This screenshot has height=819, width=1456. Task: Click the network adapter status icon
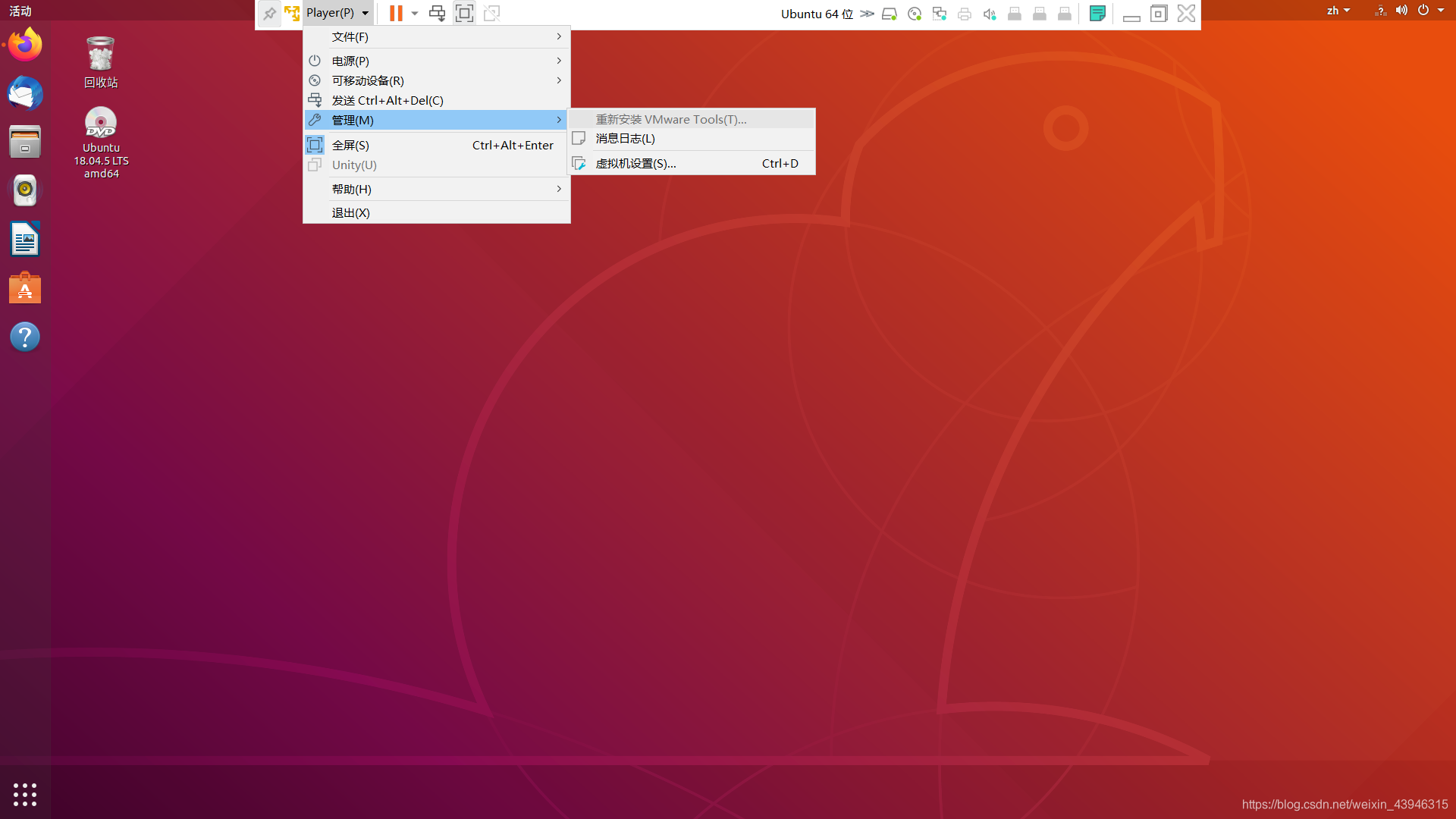pyautogui.click(x=940, y=14)
